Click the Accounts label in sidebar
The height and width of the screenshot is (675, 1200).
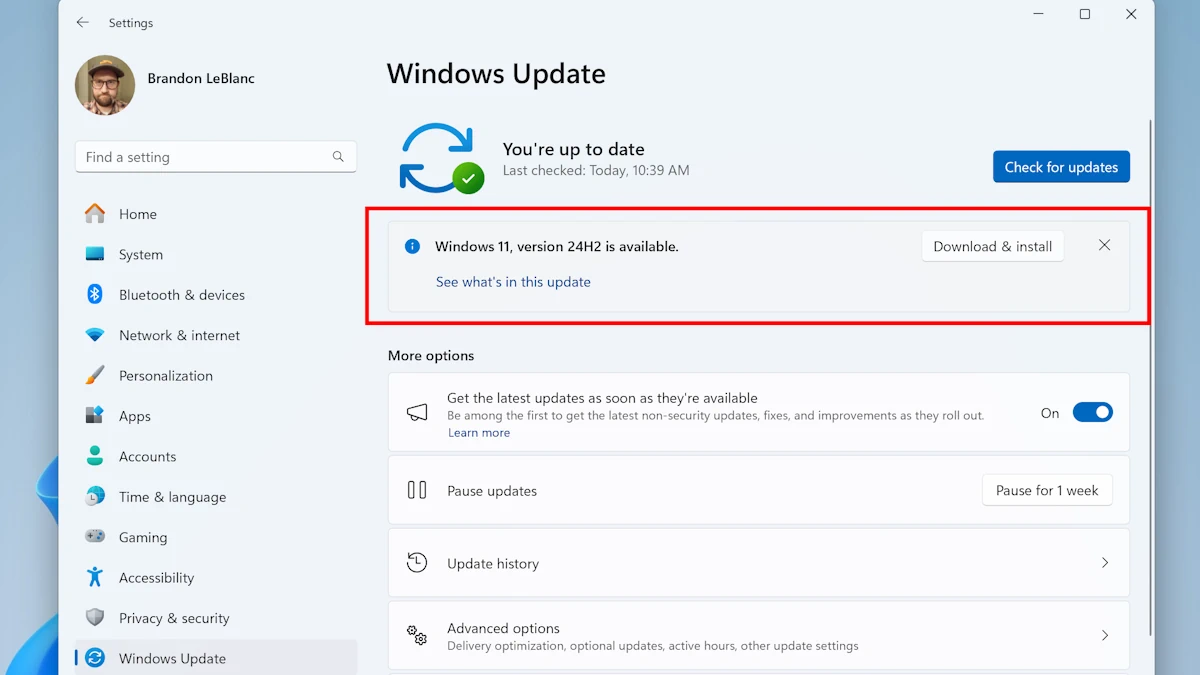point(147,456)
